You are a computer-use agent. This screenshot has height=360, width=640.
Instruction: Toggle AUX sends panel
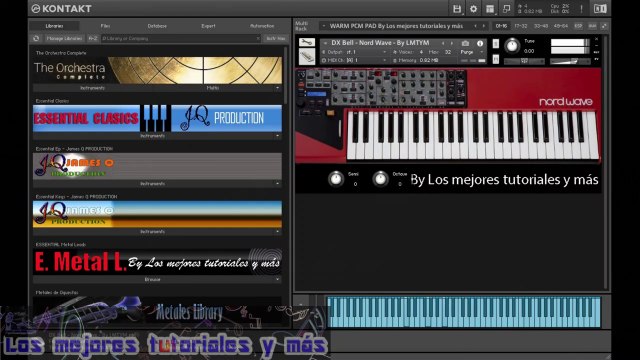[x=592, y=26]
